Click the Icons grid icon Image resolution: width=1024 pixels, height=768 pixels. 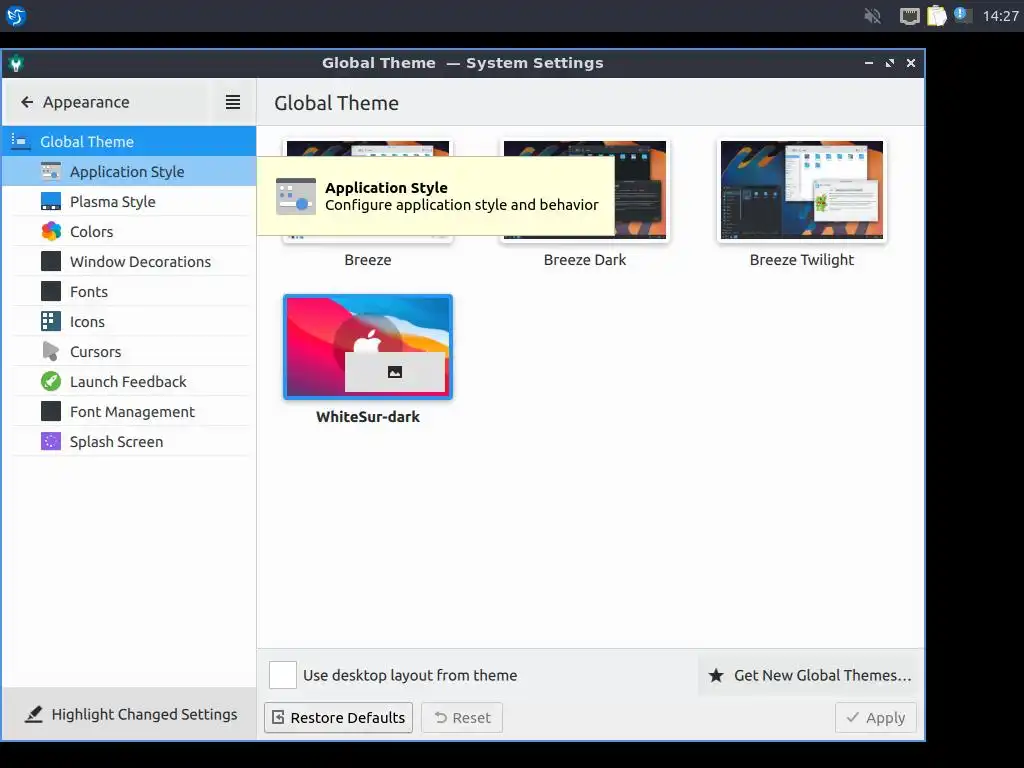click(51, 321)
